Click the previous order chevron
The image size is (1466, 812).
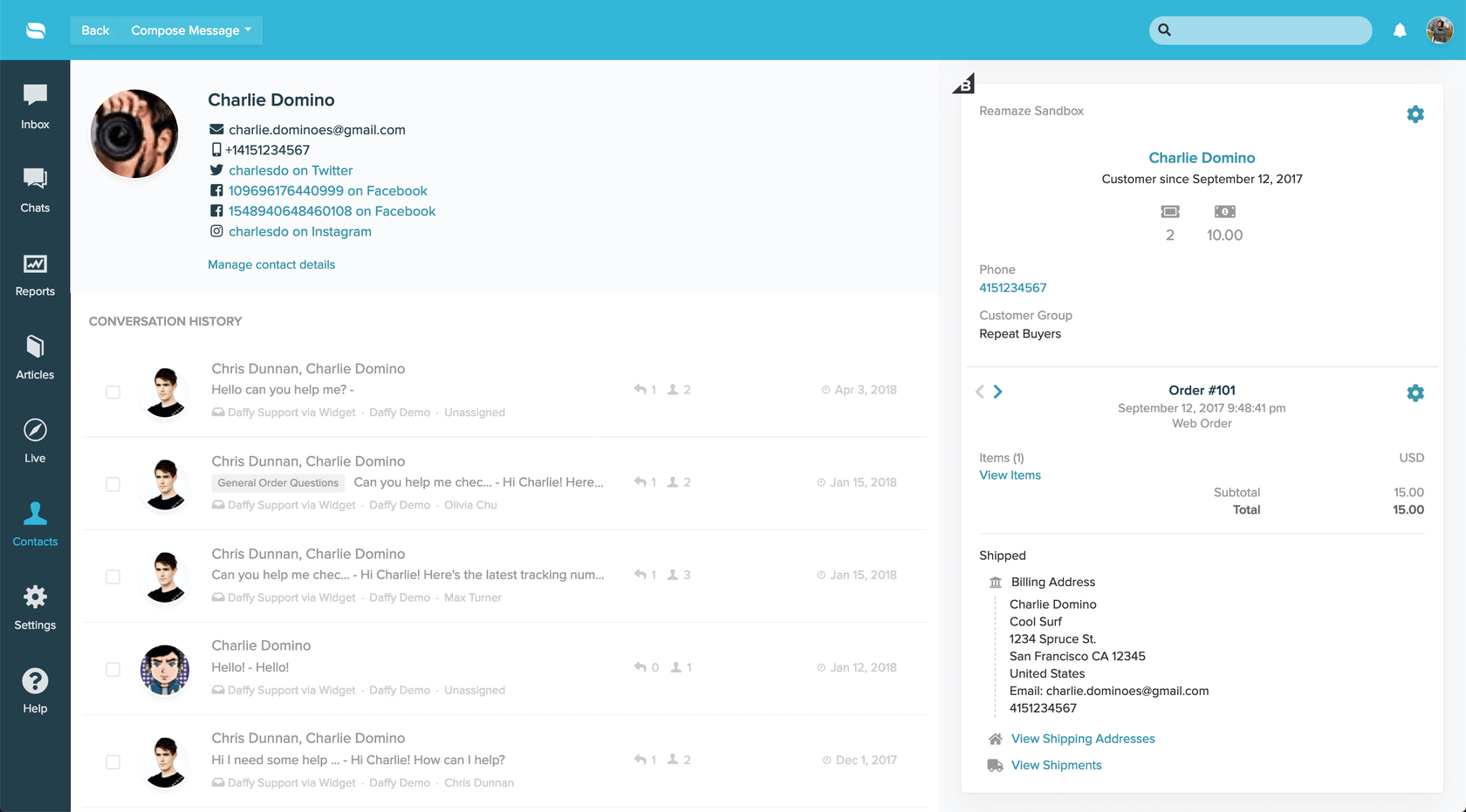click(979, 392)
